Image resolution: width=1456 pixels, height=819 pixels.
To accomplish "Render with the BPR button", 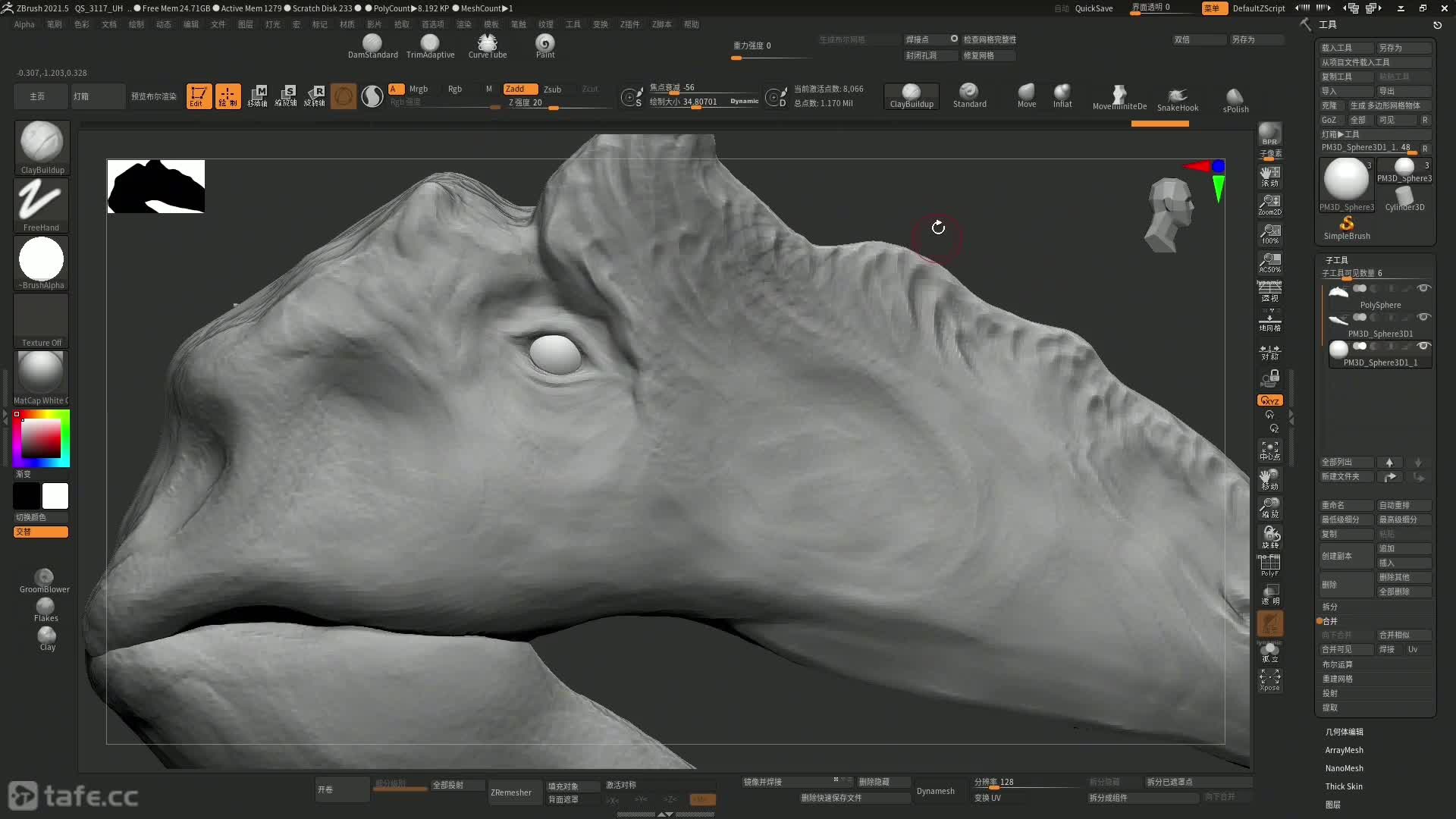I will pos(1269,134).
